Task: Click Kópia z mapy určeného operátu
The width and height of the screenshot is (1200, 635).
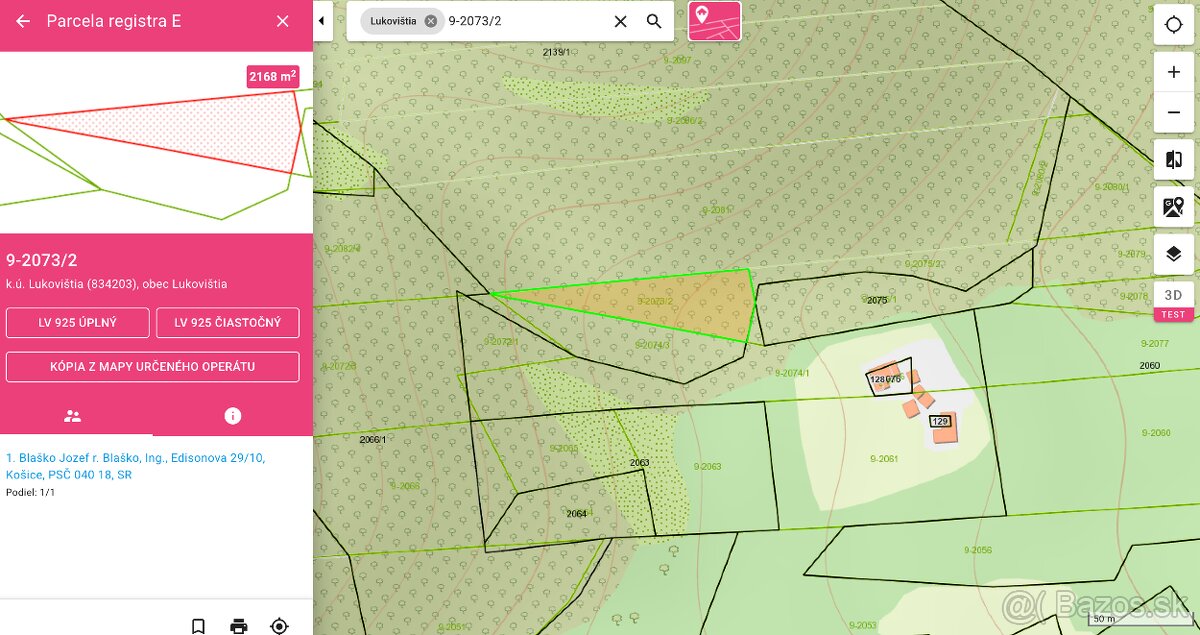Action: pos(153,367)
